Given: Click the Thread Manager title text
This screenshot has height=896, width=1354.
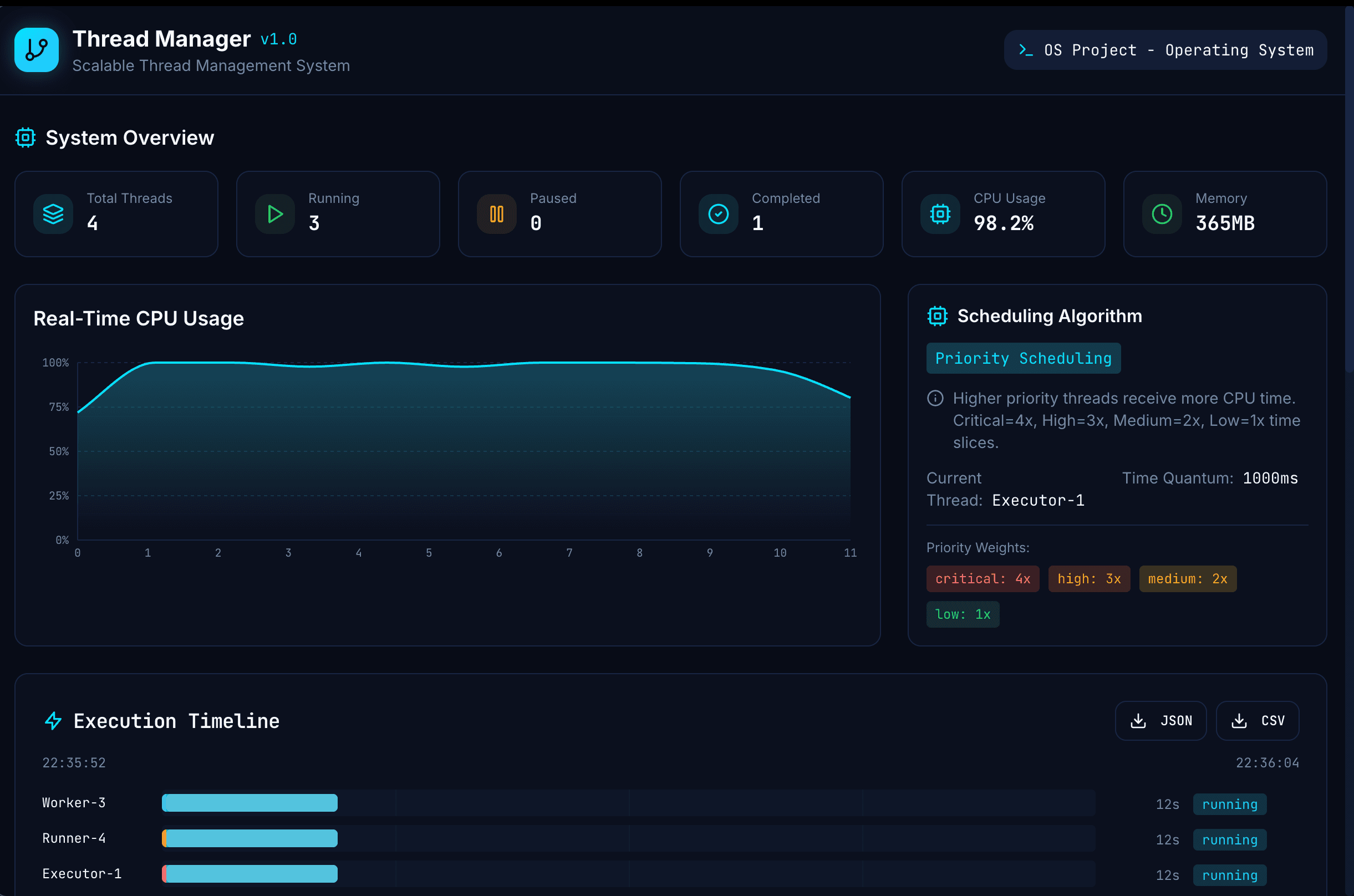Looking at the screenshot, I should pyautogui.click(x=162, y=39).
